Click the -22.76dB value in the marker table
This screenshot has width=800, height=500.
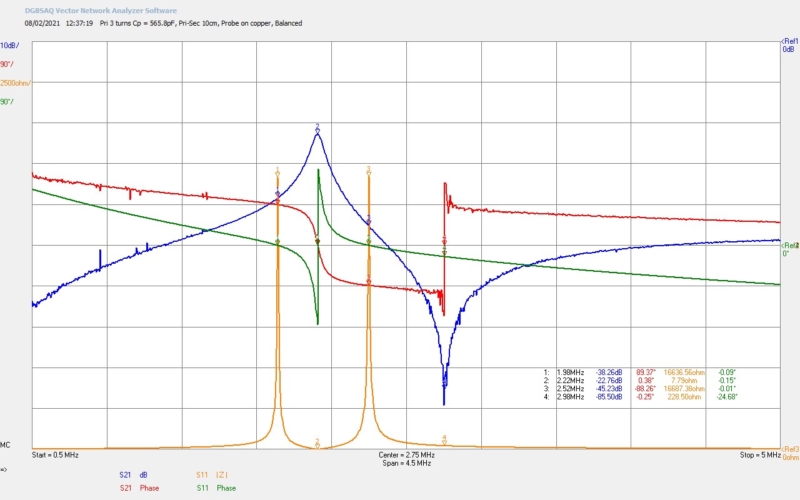point(609,381)
